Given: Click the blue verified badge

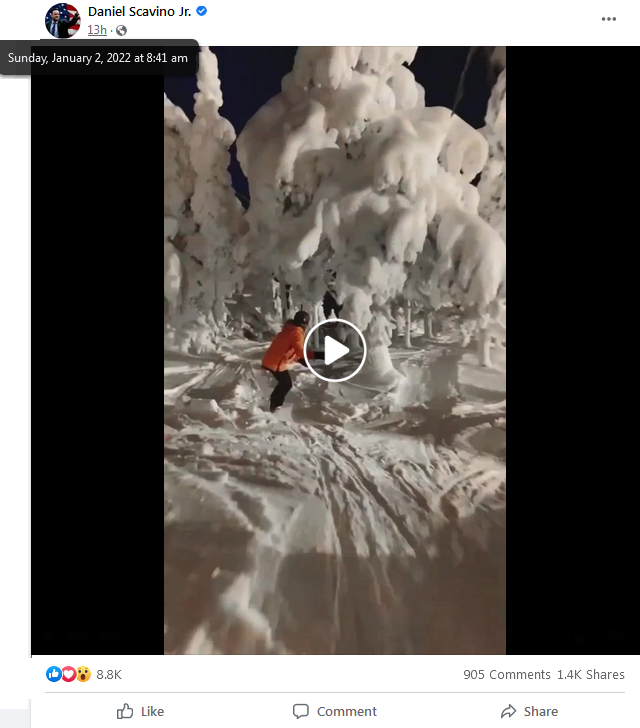Looking at the screenshot, I should coord(202,11).
